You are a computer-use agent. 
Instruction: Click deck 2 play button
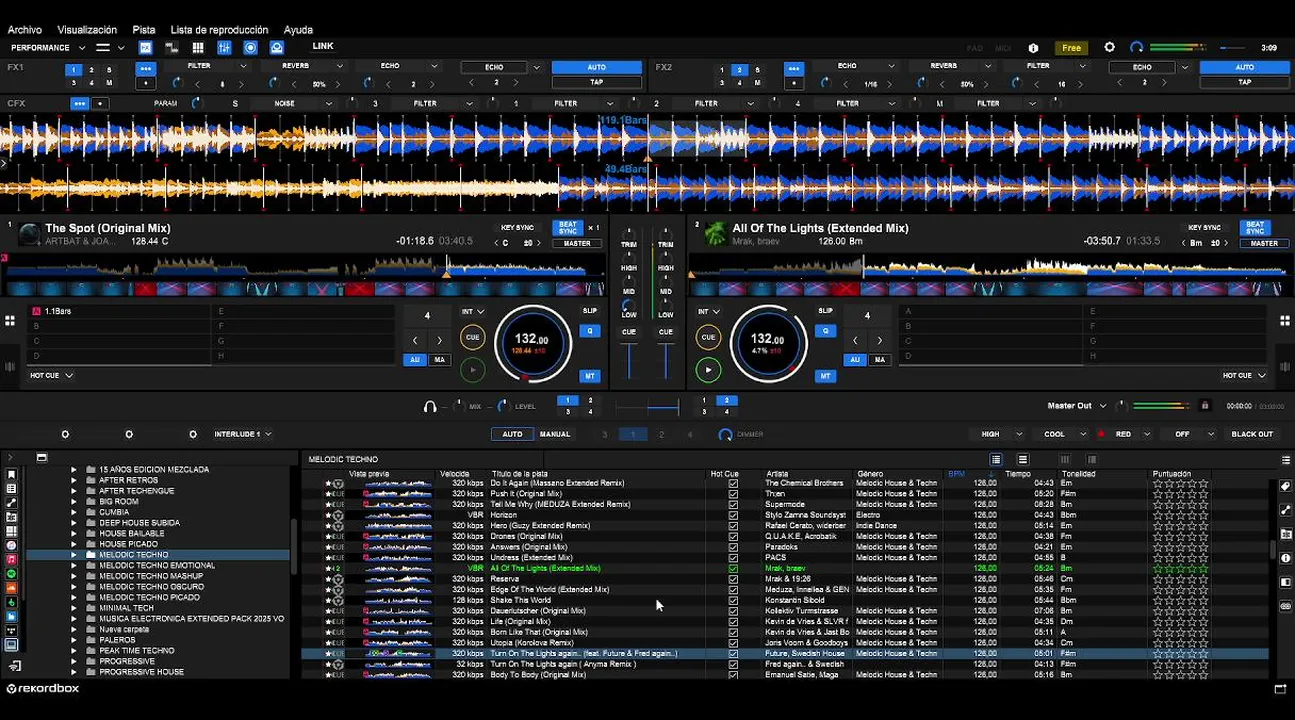(708, 370)
